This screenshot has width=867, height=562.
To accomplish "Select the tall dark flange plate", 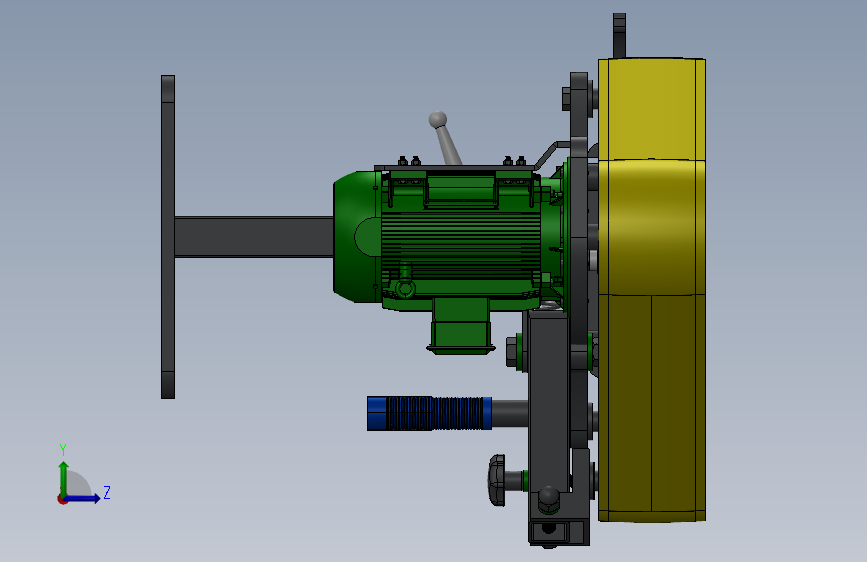I will (168, 237).
